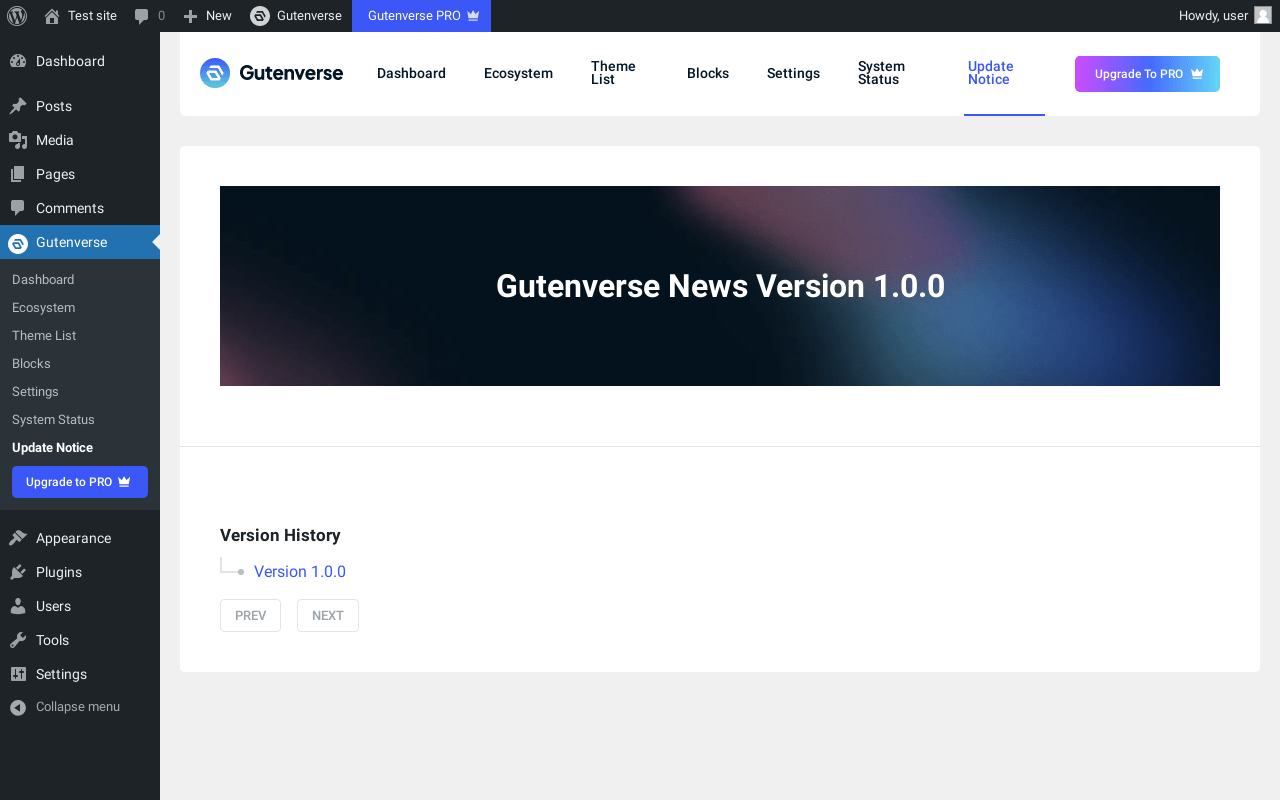Image resolution: width=1280 pixels, height=800 pixels.
Task: Select the Gutenverse sidebar menu
Action: click(80, 242)
